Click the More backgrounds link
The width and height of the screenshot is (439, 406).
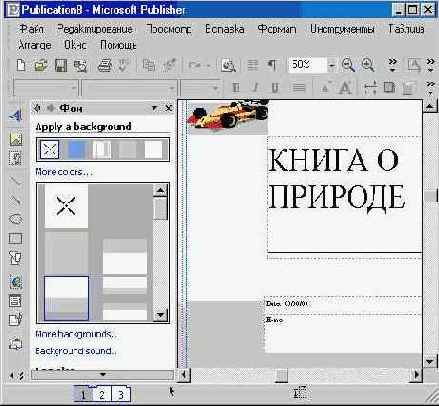(x=76, y=334)
